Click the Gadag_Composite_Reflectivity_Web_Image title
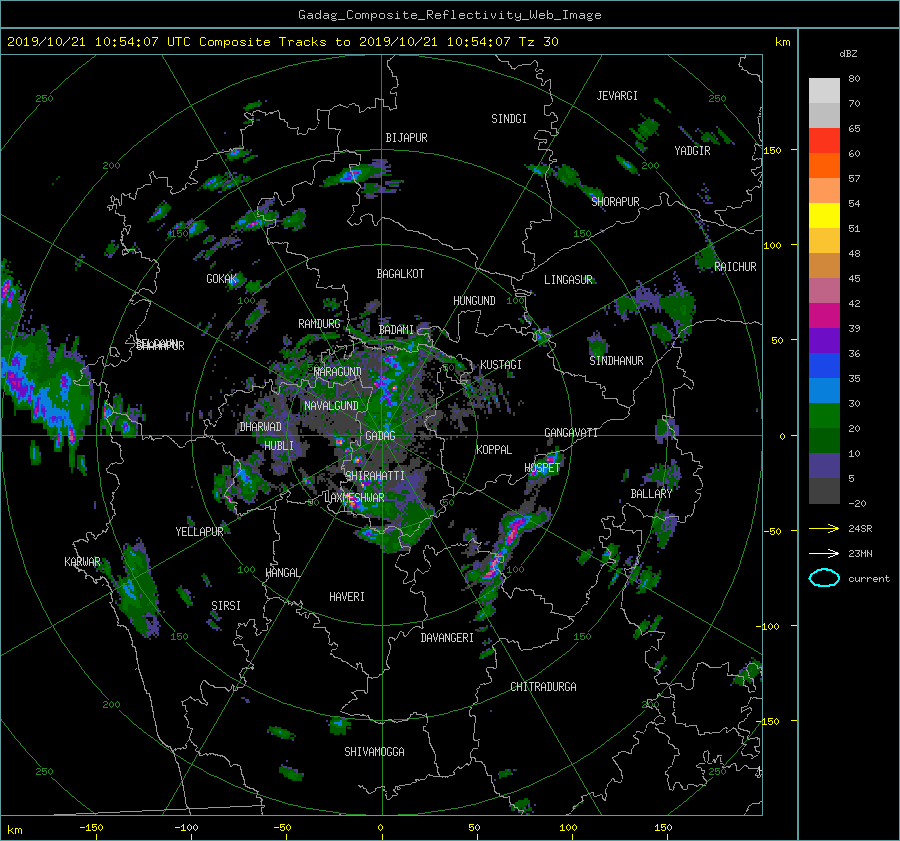The width and height of the screenshot is (900, 841). [449, 15]
